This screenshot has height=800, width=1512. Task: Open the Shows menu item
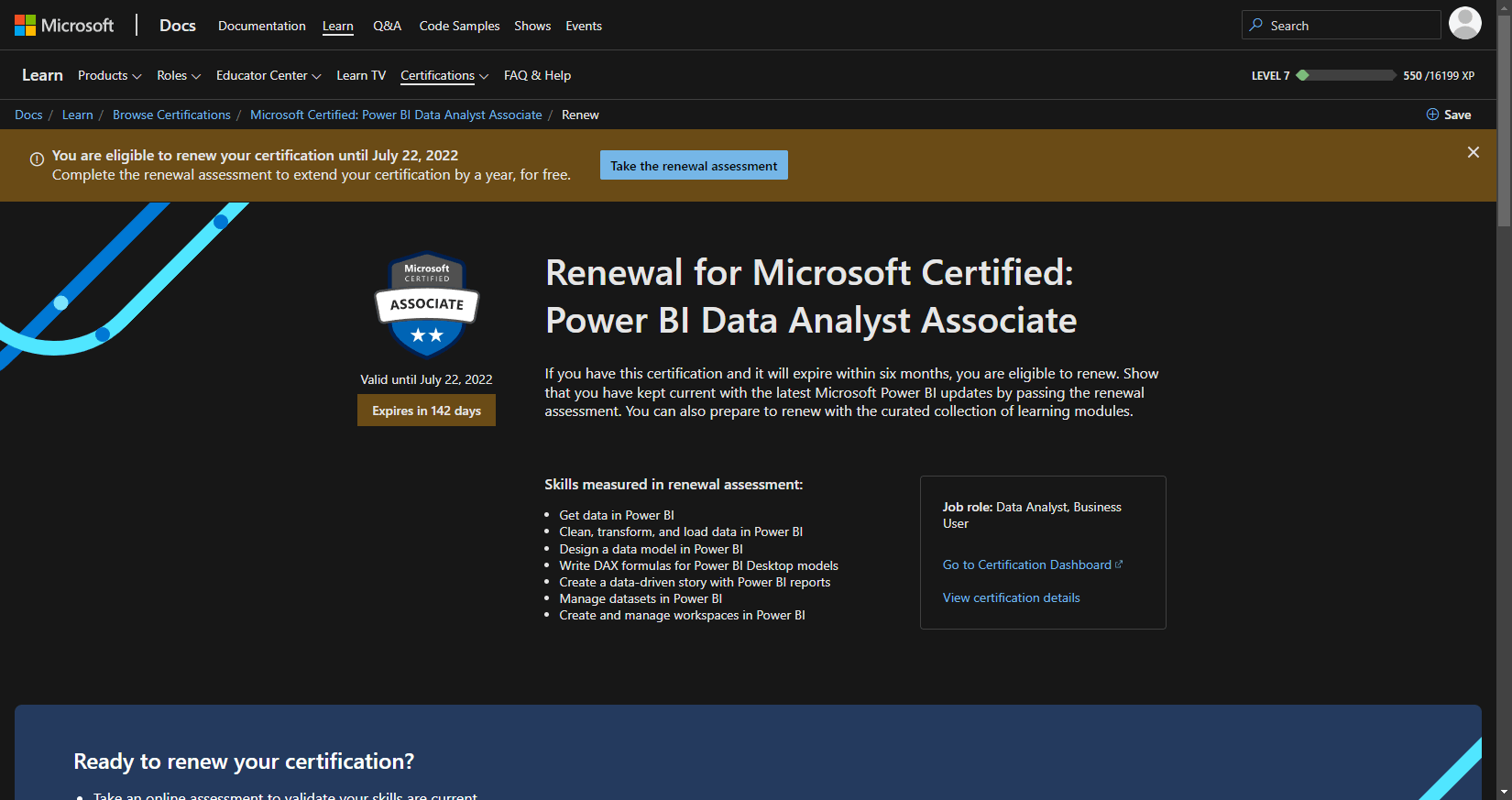[x=532, y=26]
